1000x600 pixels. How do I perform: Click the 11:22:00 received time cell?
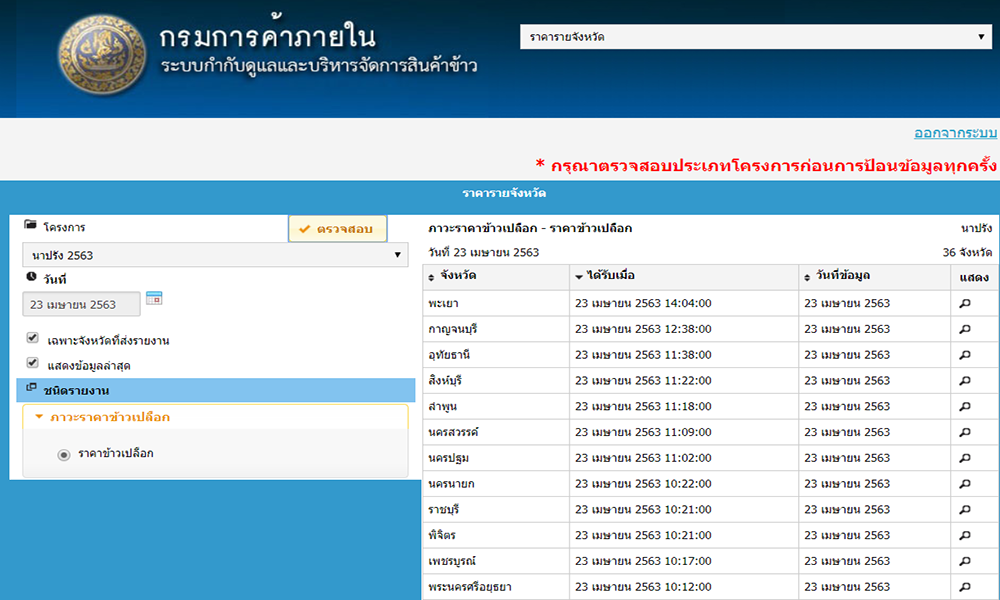click(684, 381)
